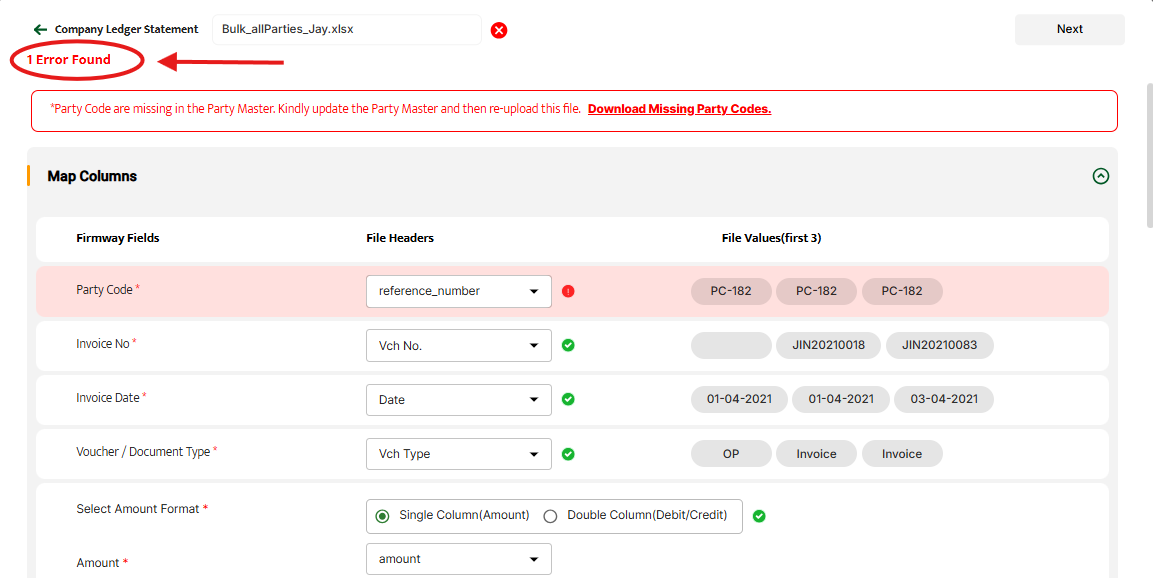
Task: Open the Voucher Type Vch Type dropdown
Action: [x=458, y=454]
